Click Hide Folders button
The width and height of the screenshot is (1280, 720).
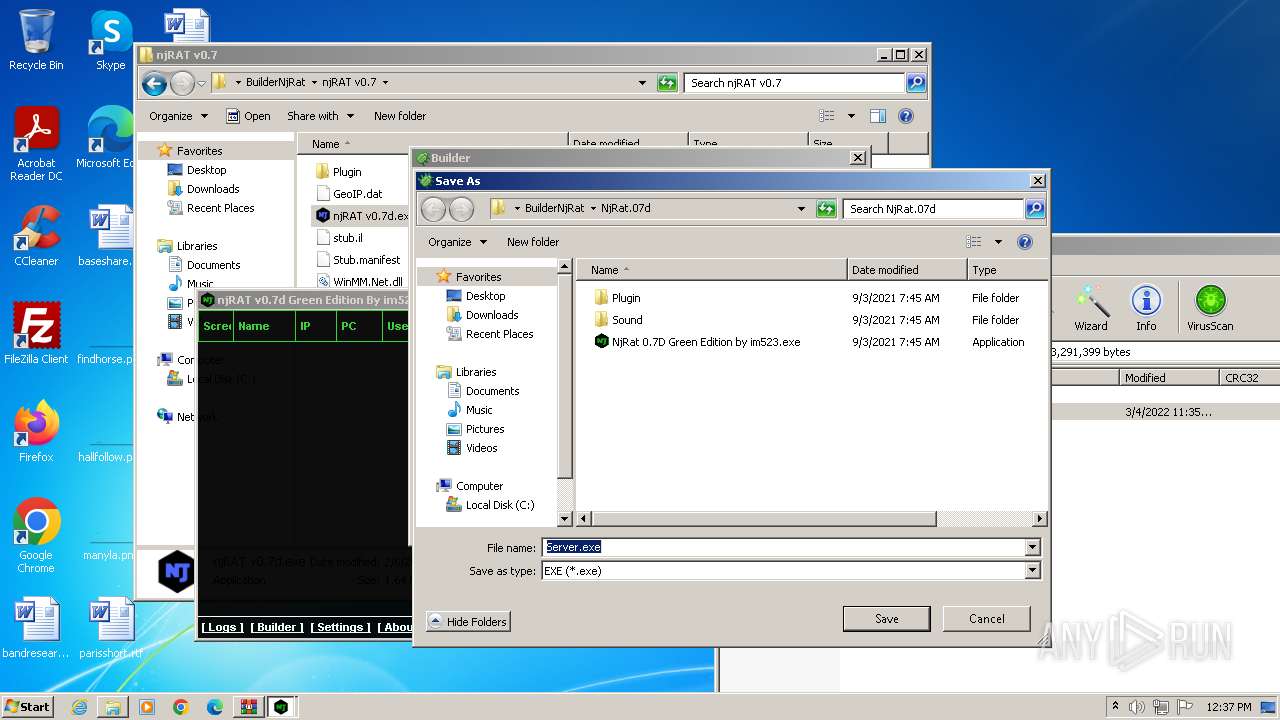tap(468, 621)
